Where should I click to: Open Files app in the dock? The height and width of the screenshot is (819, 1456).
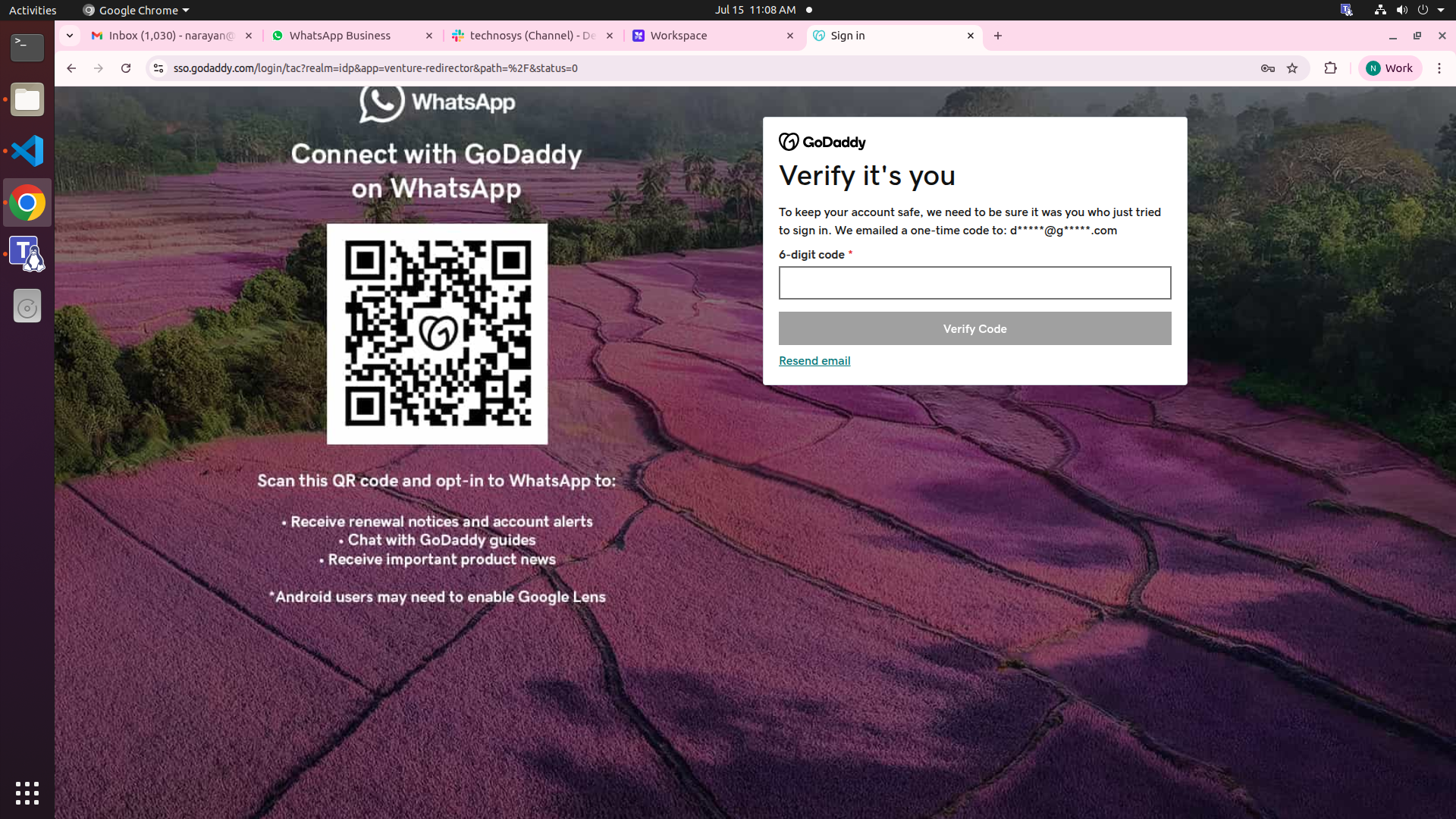[27, 99]
